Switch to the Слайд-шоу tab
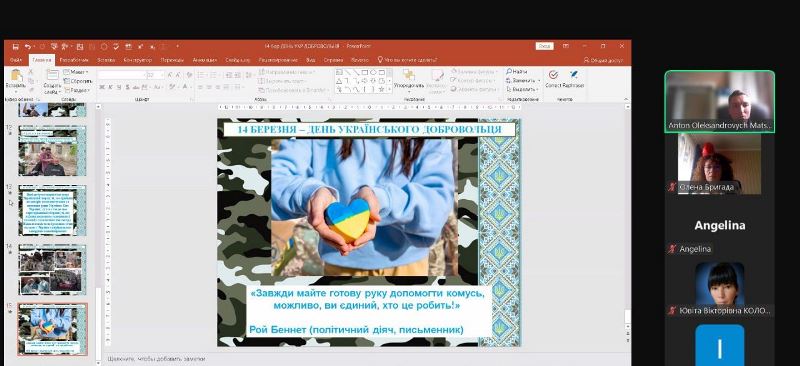This screenshot has width=800, height=366. click(x=238, y=60)
